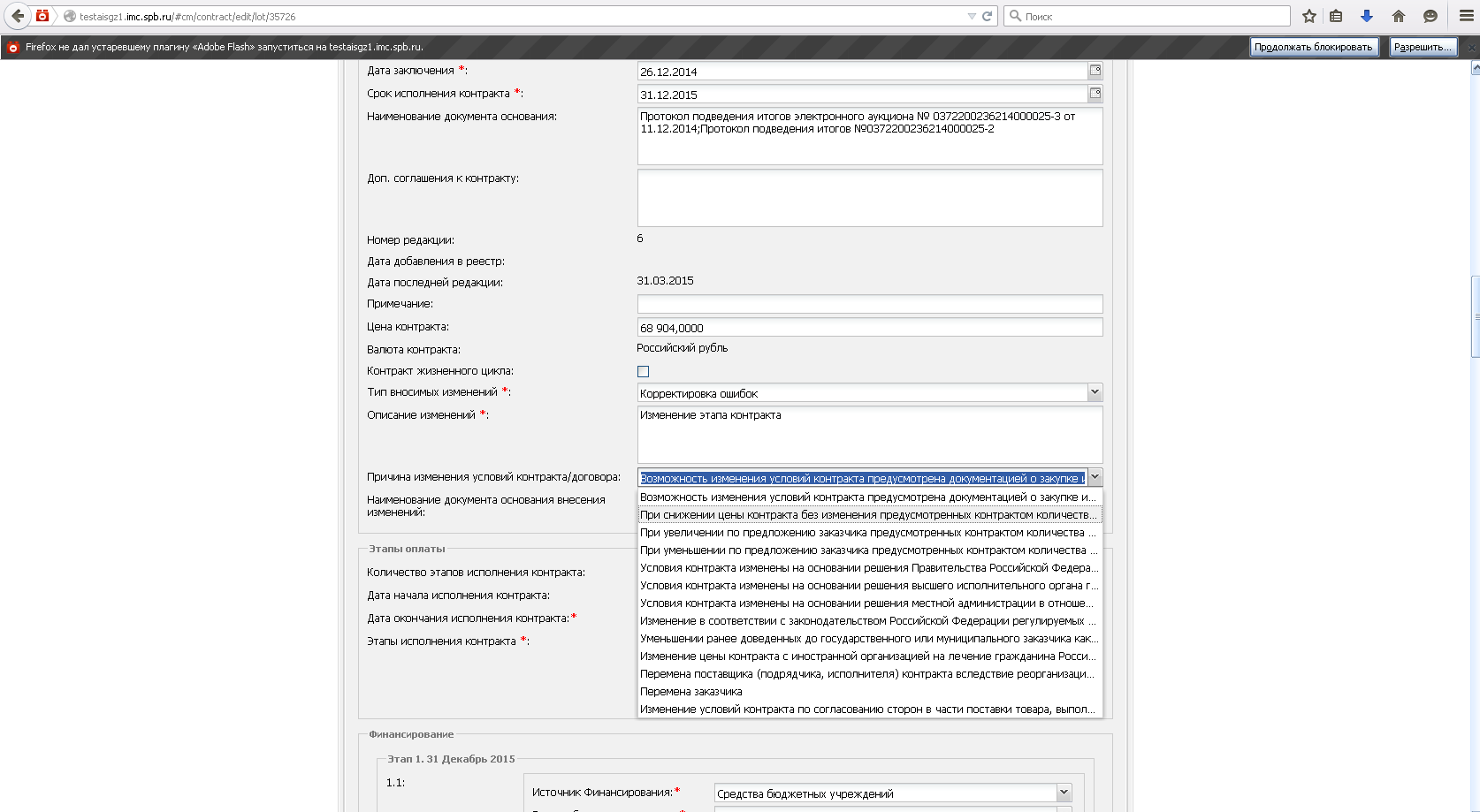The image size is (1480, 812).
Task: Click the Этап 1. 31 Декабрь 2015 heading
Action: tap(451, 759)
